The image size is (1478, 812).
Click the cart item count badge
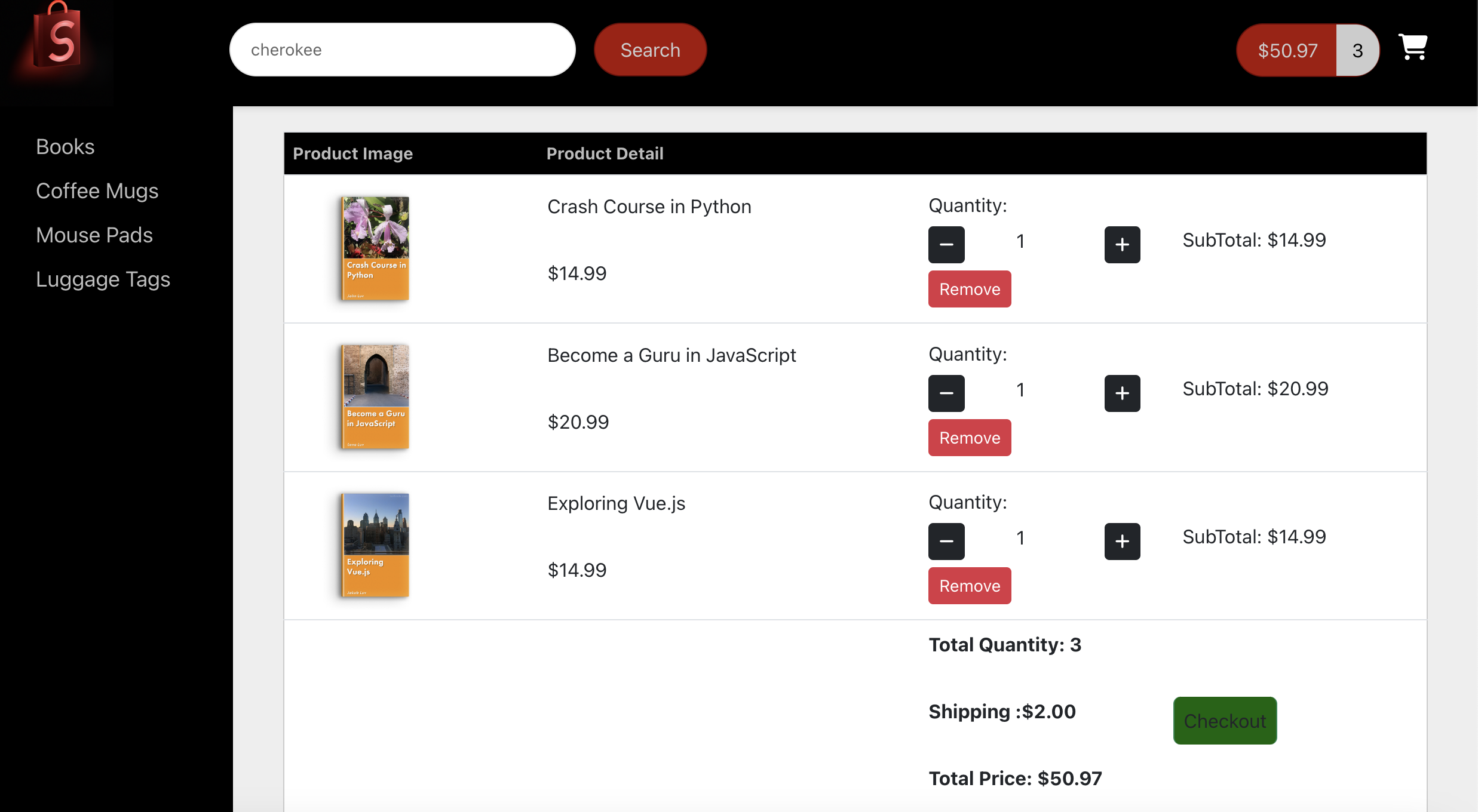(x=1357, y=50)
